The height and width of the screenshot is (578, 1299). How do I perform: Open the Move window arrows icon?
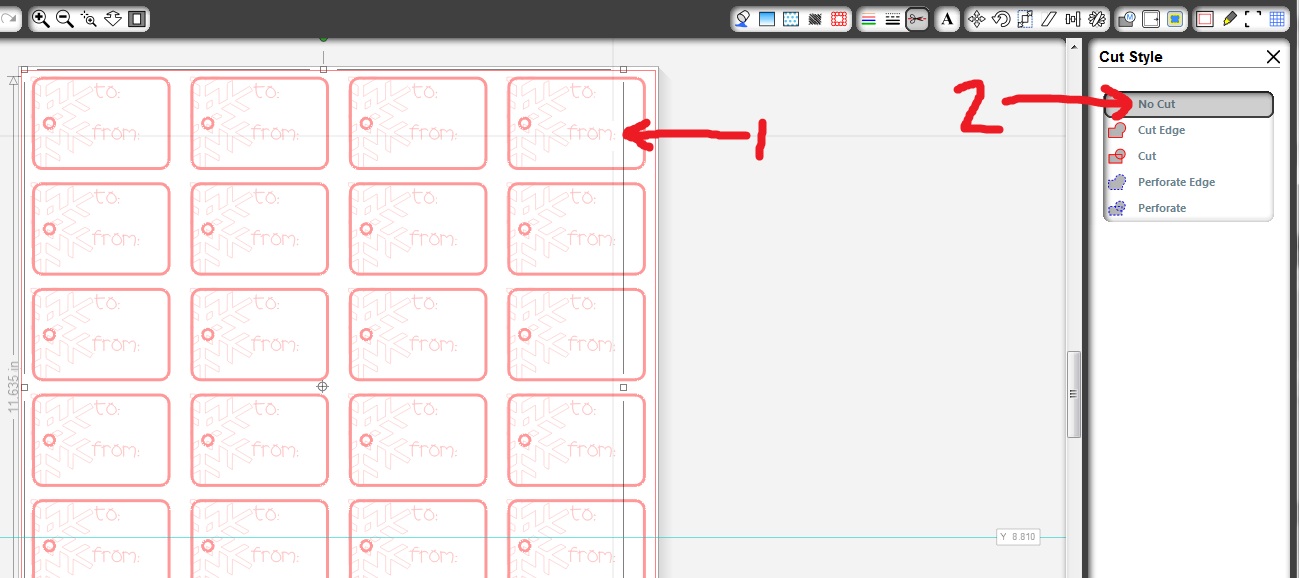coord(977,18)
